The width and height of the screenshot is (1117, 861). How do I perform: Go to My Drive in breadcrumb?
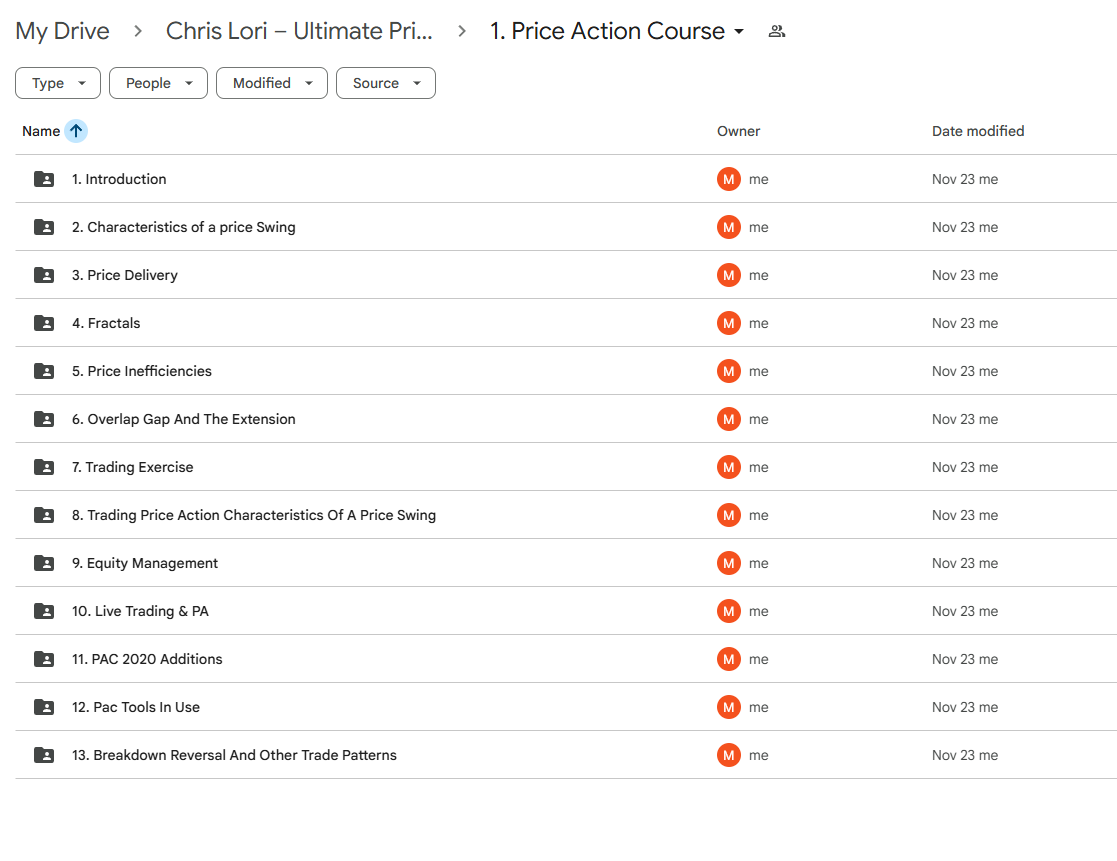point(62,32)
